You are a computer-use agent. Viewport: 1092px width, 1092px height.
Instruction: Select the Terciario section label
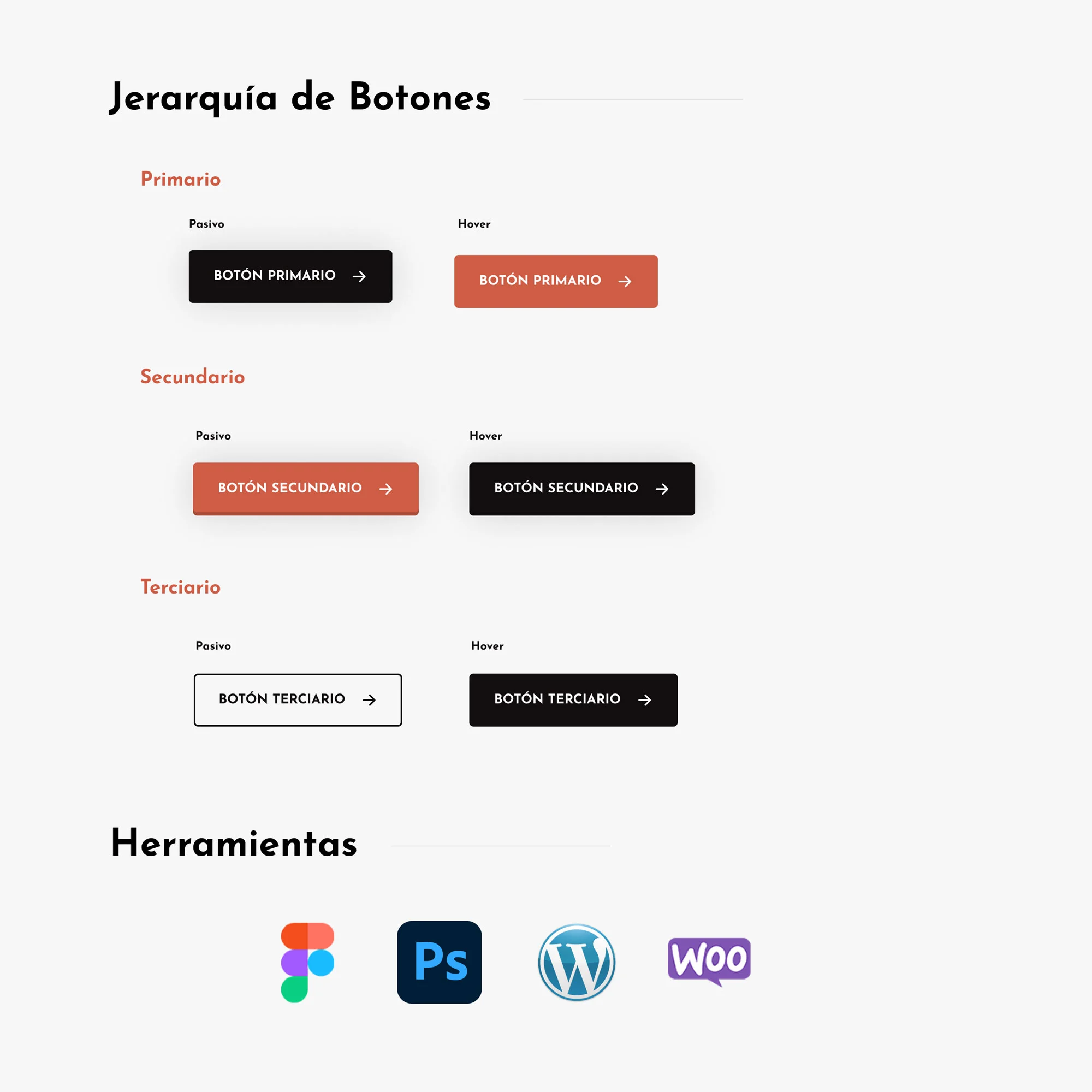pyautogui.click(x=180, y=587)
